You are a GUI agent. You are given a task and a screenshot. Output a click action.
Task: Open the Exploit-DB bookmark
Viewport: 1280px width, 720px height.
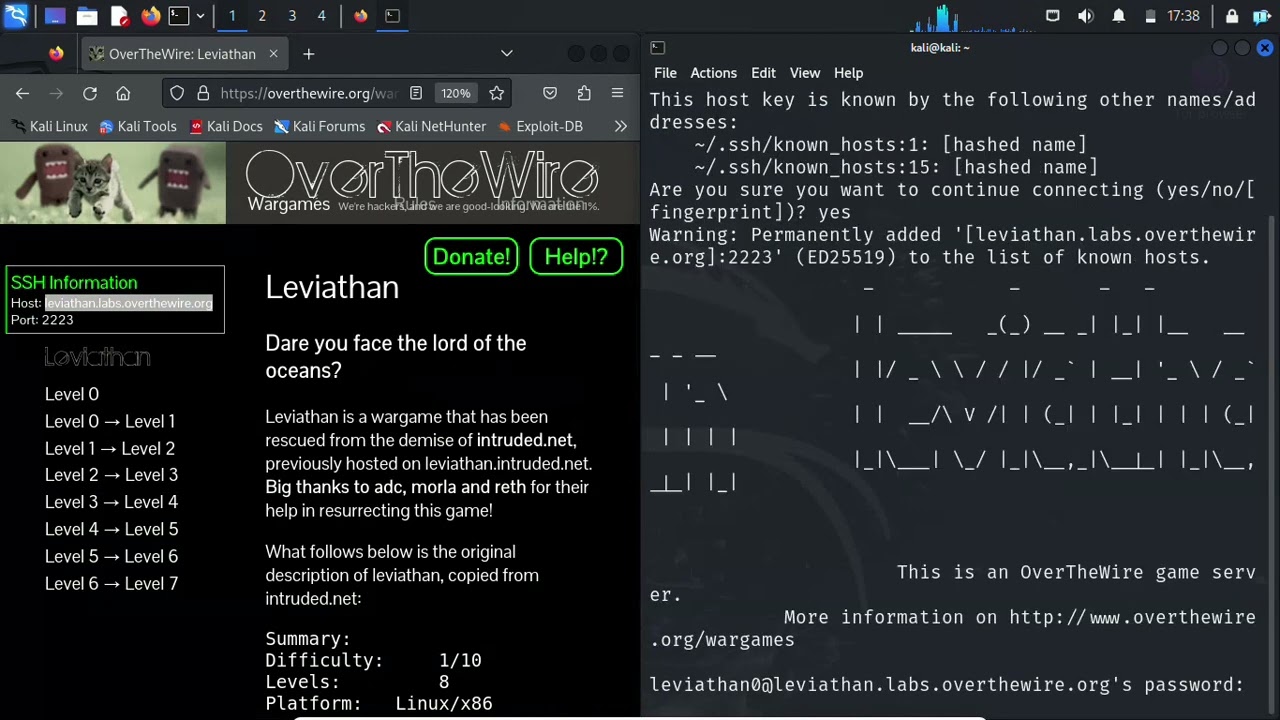pyautogui.click(x=541, y=127)
